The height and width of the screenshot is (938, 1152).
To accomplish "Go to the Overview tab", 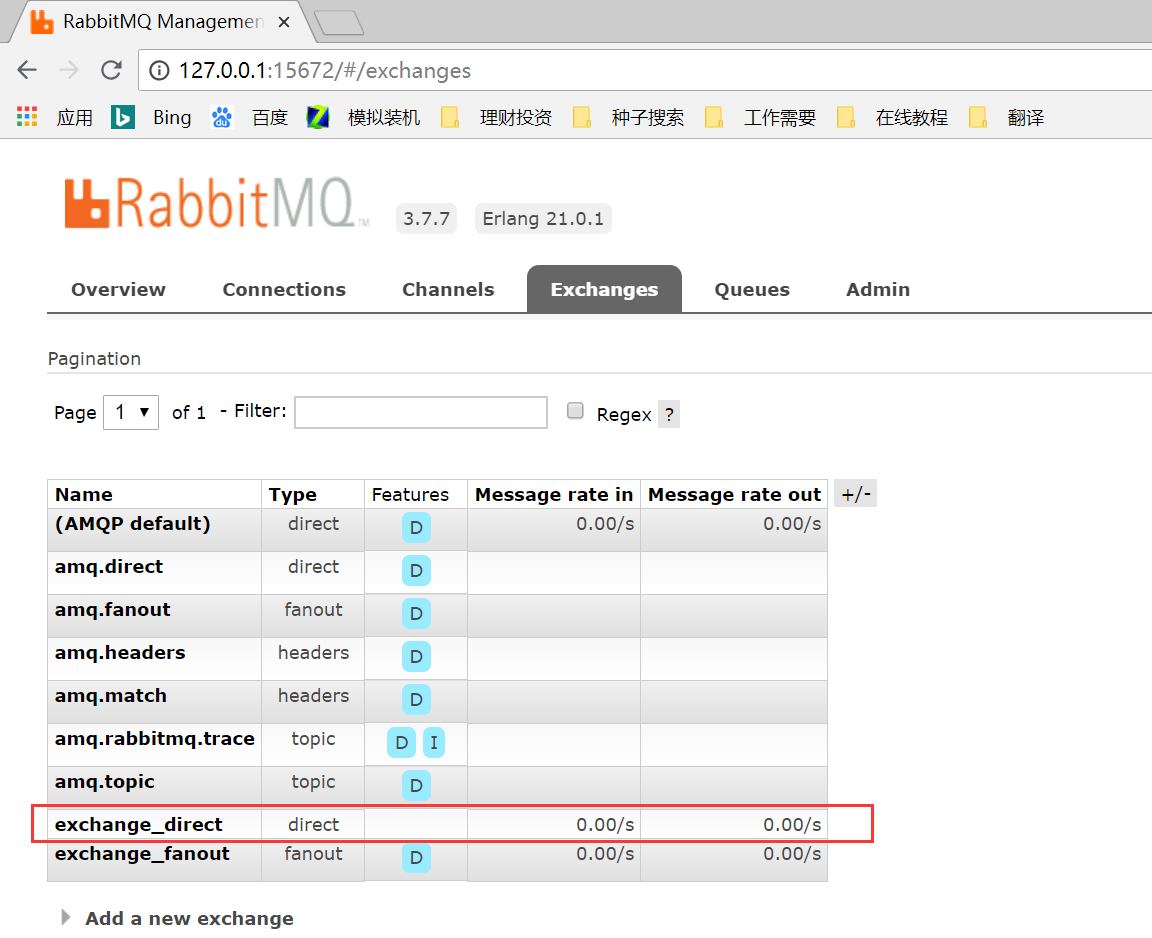I will 118,289.
